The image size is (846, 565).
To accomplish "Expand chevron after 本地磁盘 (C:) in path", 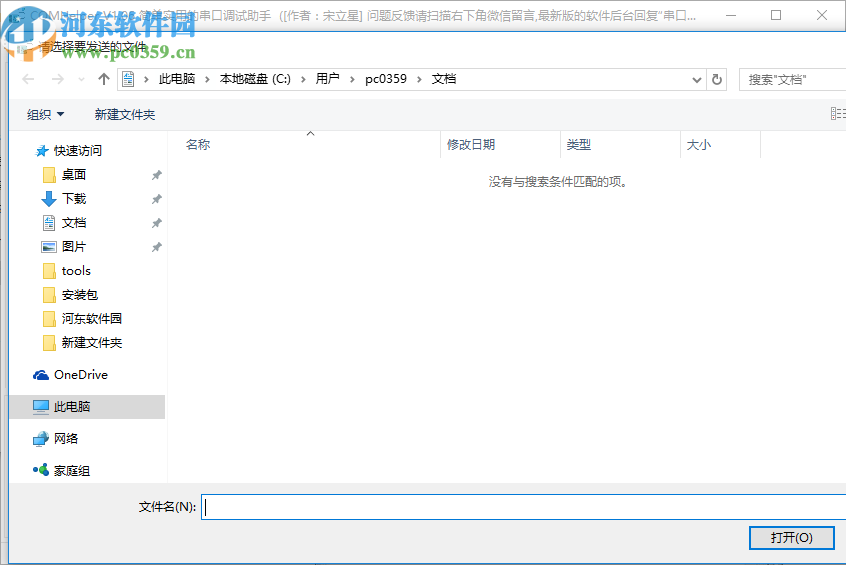I will pyautogui.click(x=303, y=80).
